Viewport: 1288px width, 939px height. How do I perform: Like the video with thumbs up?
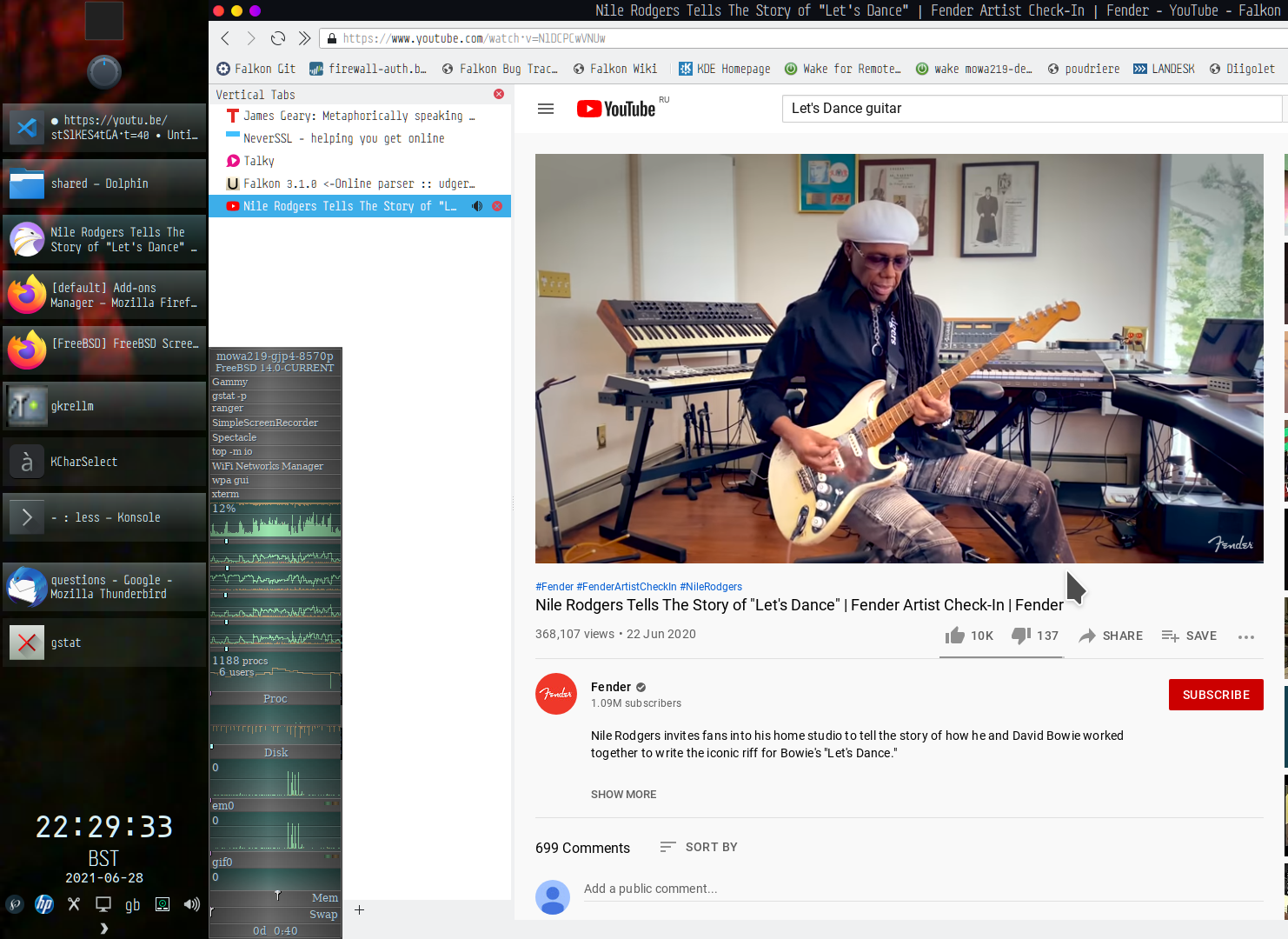pos(955,636)
